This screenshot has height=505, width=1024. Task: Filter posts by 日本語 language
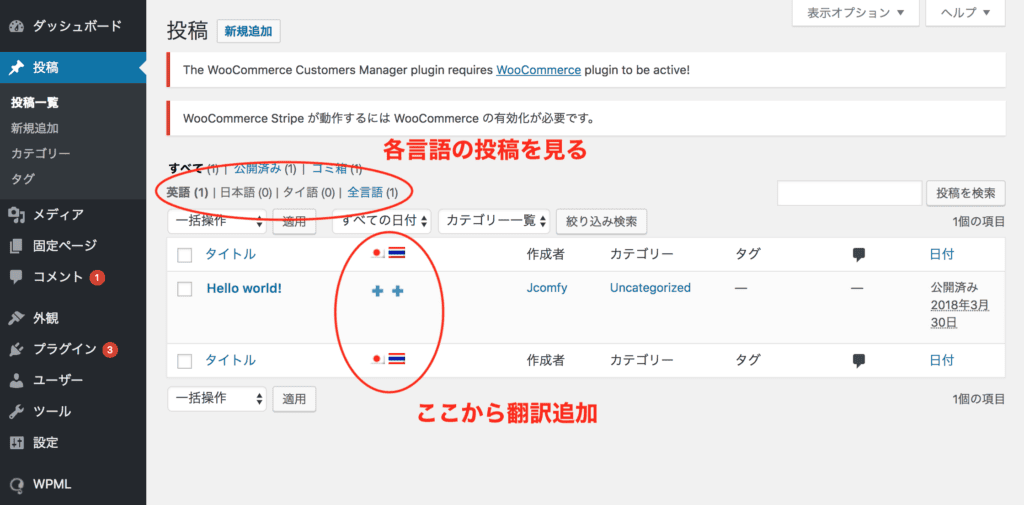click(x=238, y=192)
